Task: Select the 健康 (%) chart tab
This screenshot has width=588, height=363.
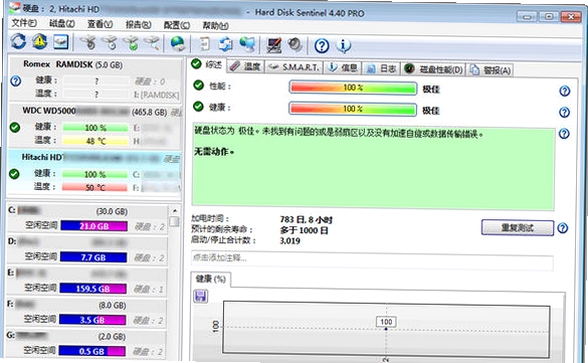Action: (x=211, y=279)
